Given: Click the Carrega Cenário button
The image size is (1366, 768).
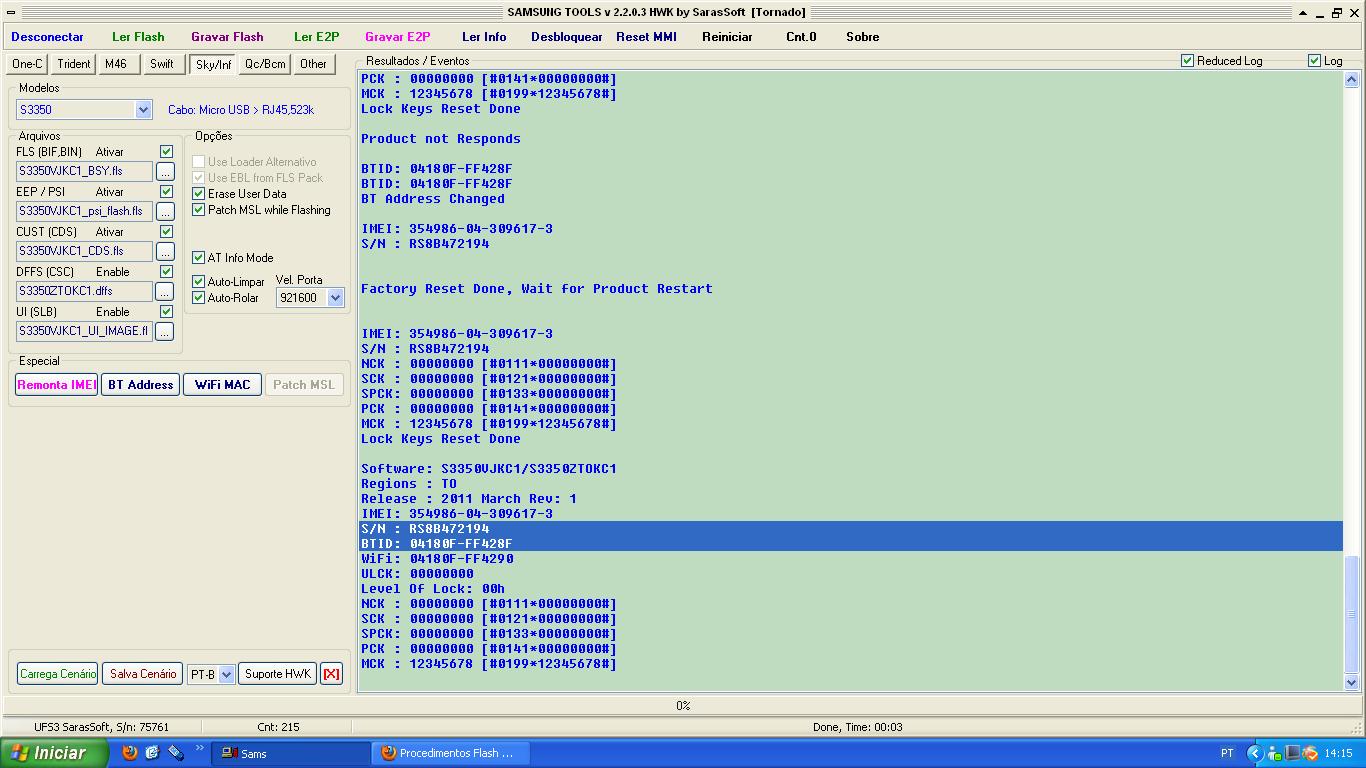Looking at the screenshot, I should point(58,674).
